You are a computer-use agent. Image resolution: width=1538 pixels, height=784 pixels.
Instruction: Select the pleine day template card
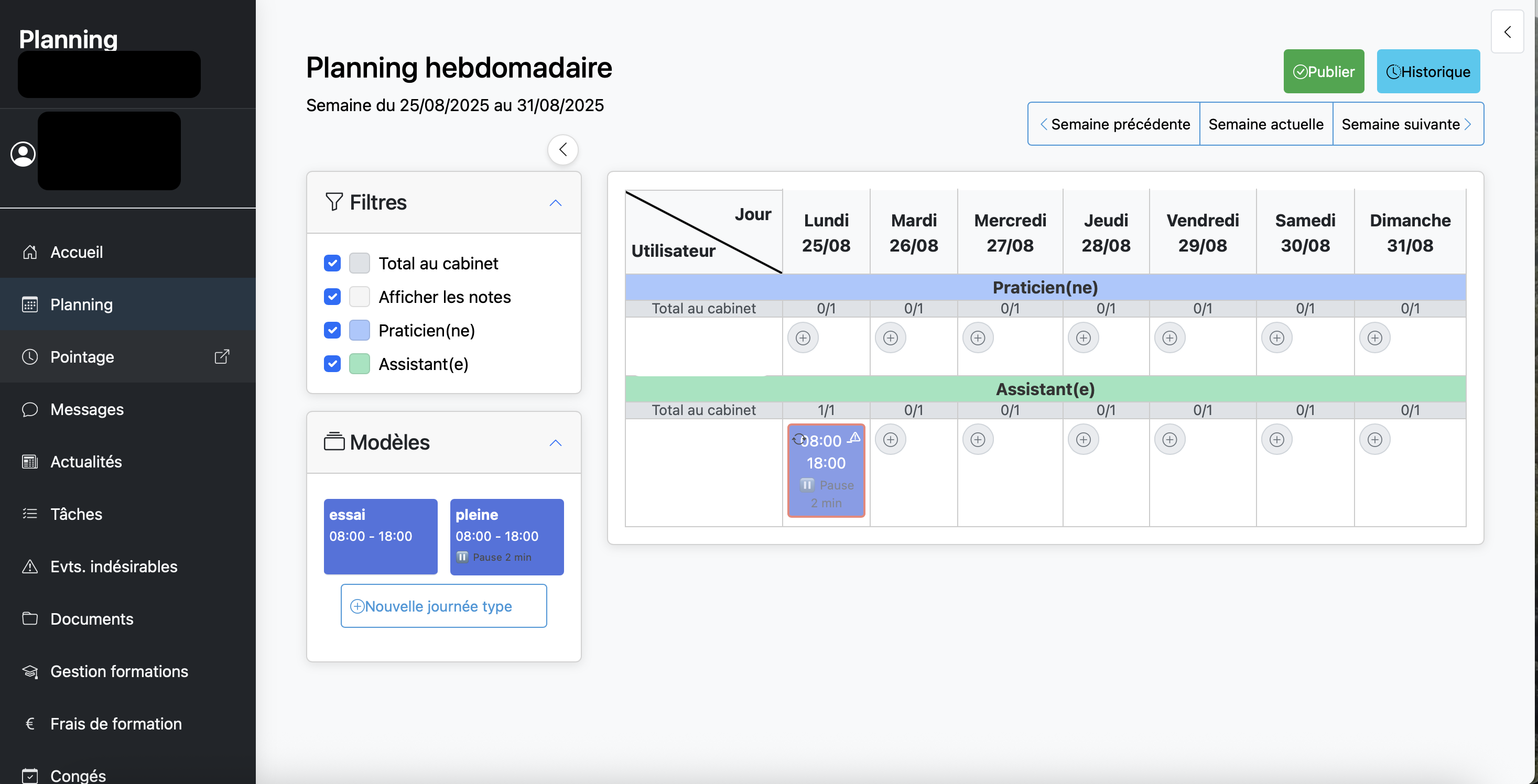[506, 536]
